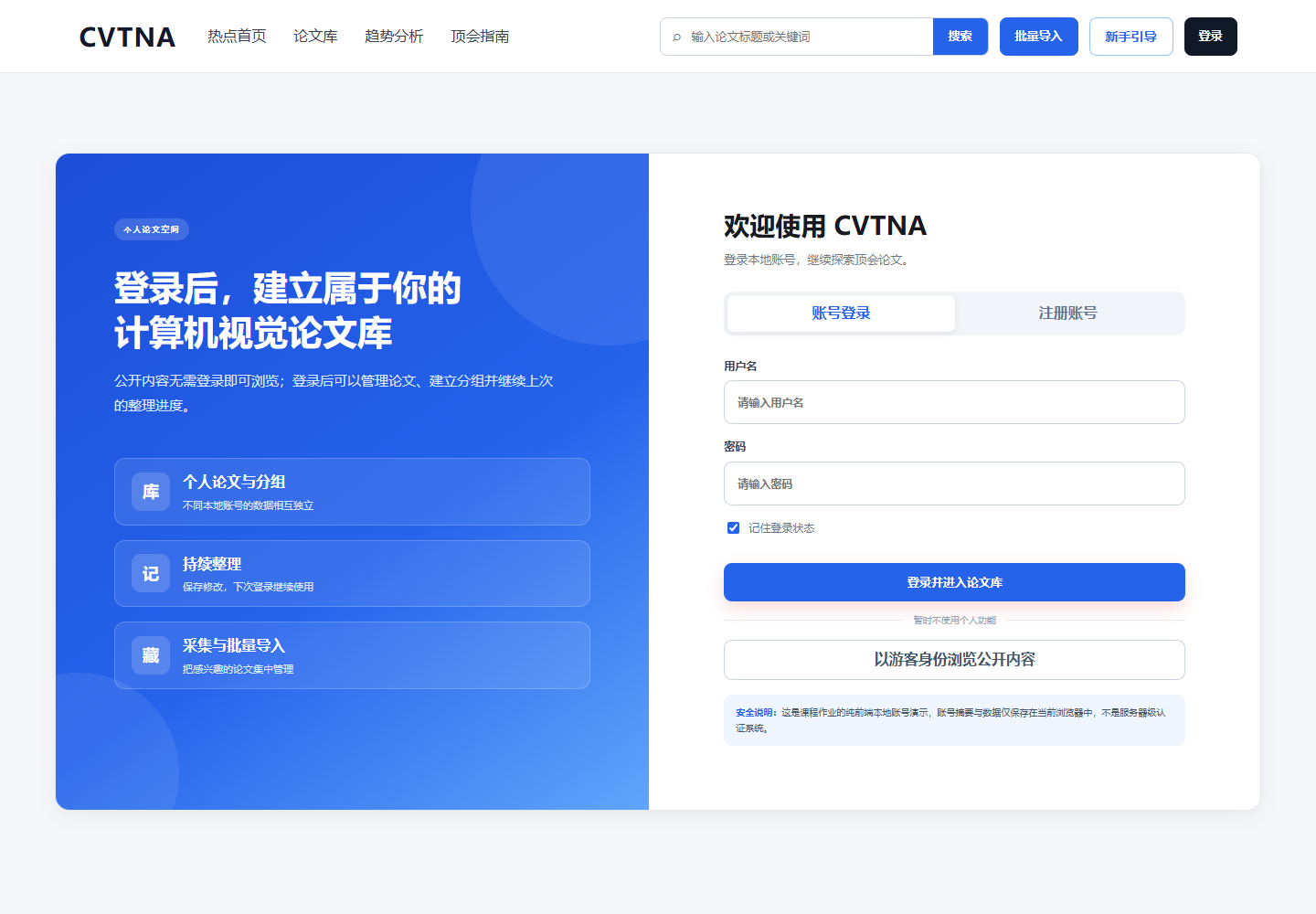Image resolution: width=1316 pixels, height=914 pixels.
Task: Open the 热点首页 nav item
Action: (x=237, y=37)
